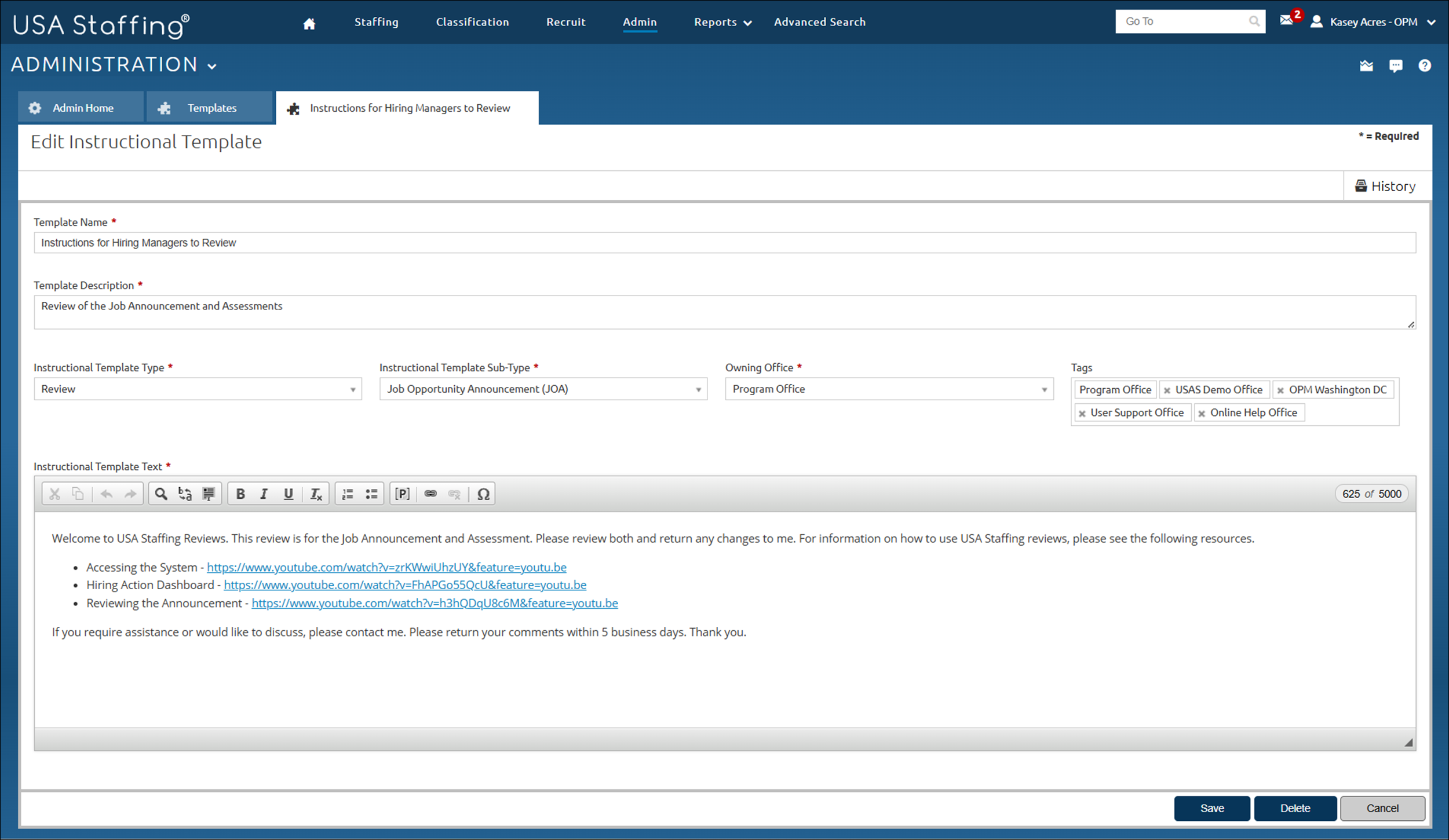Insert a hyperlink using the link tool
The width and height of the screenshot is (1449, 840).
click(431, 493)
